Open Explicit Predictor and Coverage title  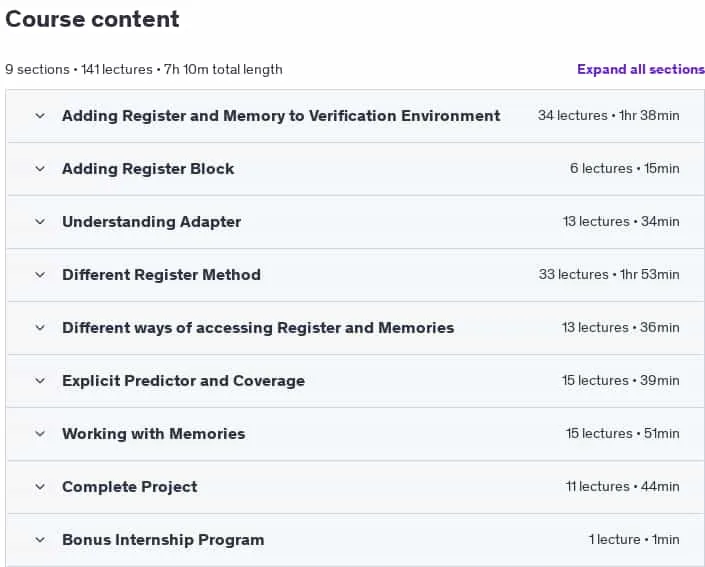pyautogui.click(x=183, y=381)
